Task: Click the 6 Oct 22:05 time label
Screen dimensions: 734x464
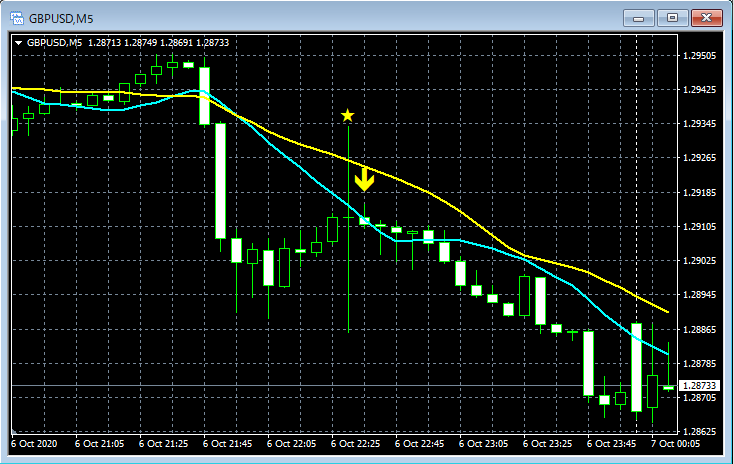Action: tap(291, 444)
